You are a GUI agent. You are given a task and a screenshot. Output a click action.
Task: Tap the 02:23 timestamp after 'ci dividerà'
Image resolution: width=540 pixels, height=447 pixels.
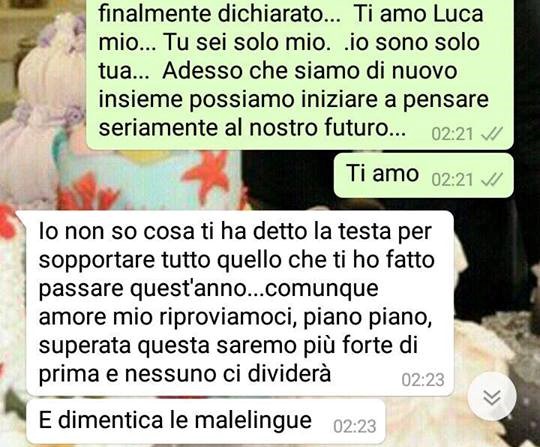click(423, 380)
